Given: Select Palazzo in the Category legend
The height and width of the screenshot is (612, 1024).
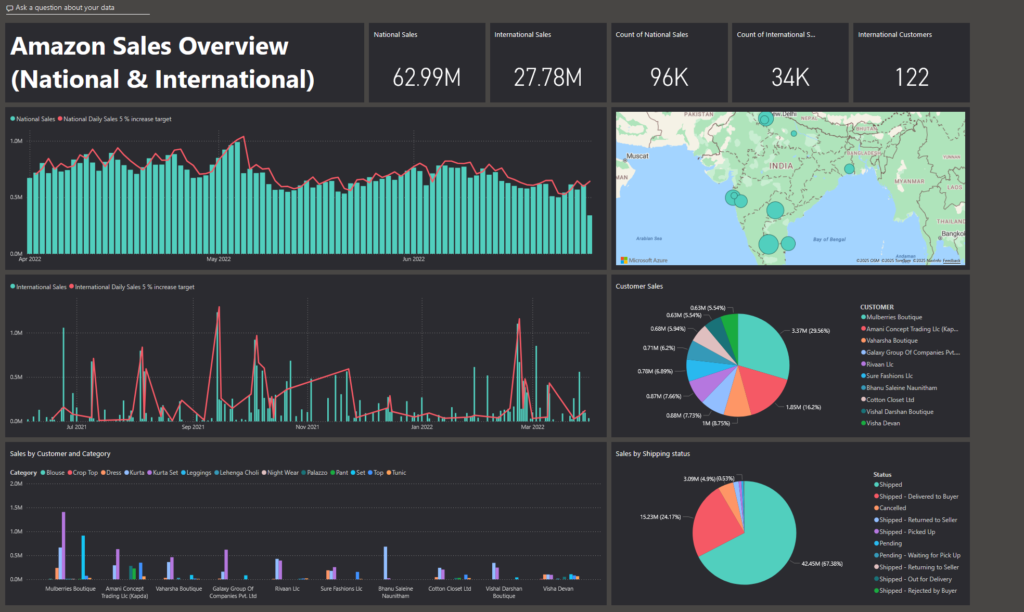Looking at the screenshot, I should (315, 473).
